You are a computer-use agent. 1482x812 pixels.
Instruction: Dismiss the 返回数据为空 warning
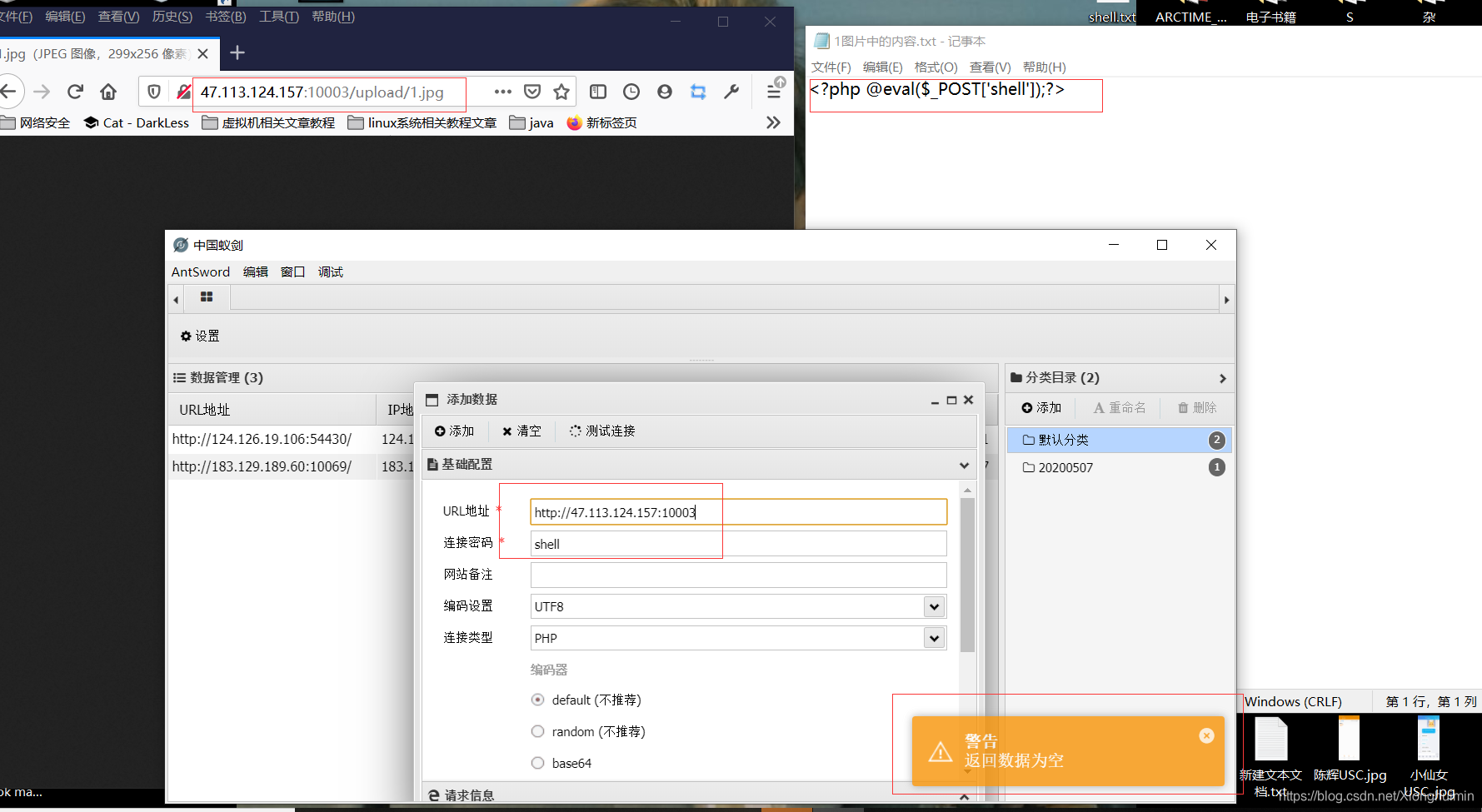point(1206,735)
